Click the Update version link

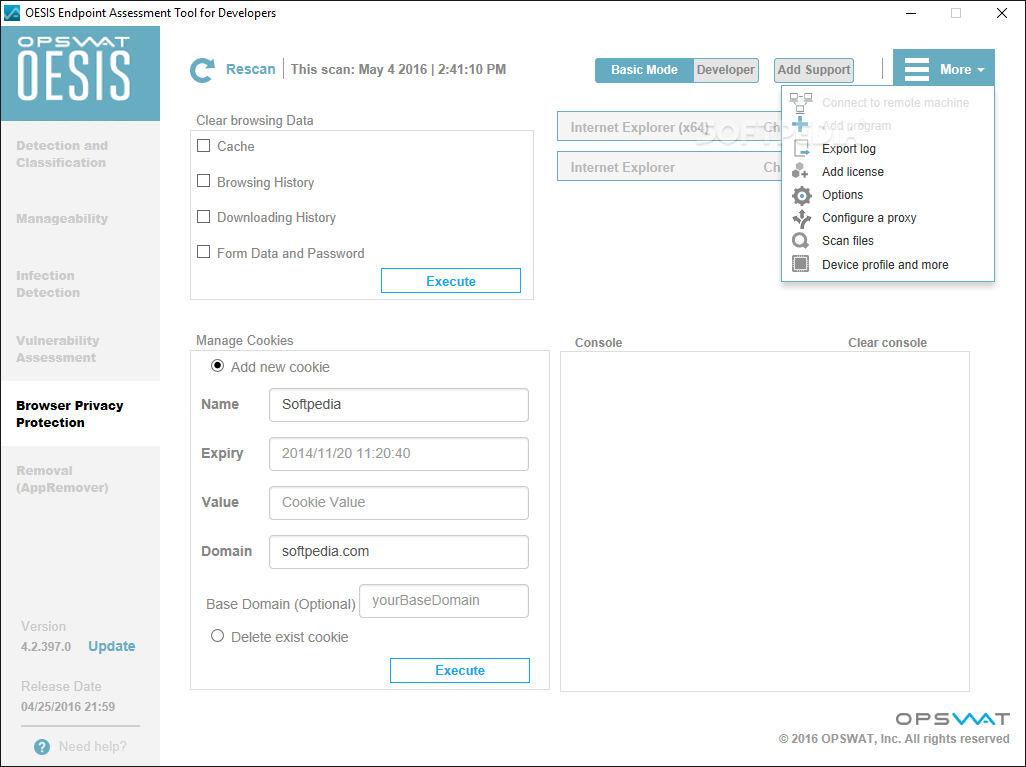click(112, 646)
